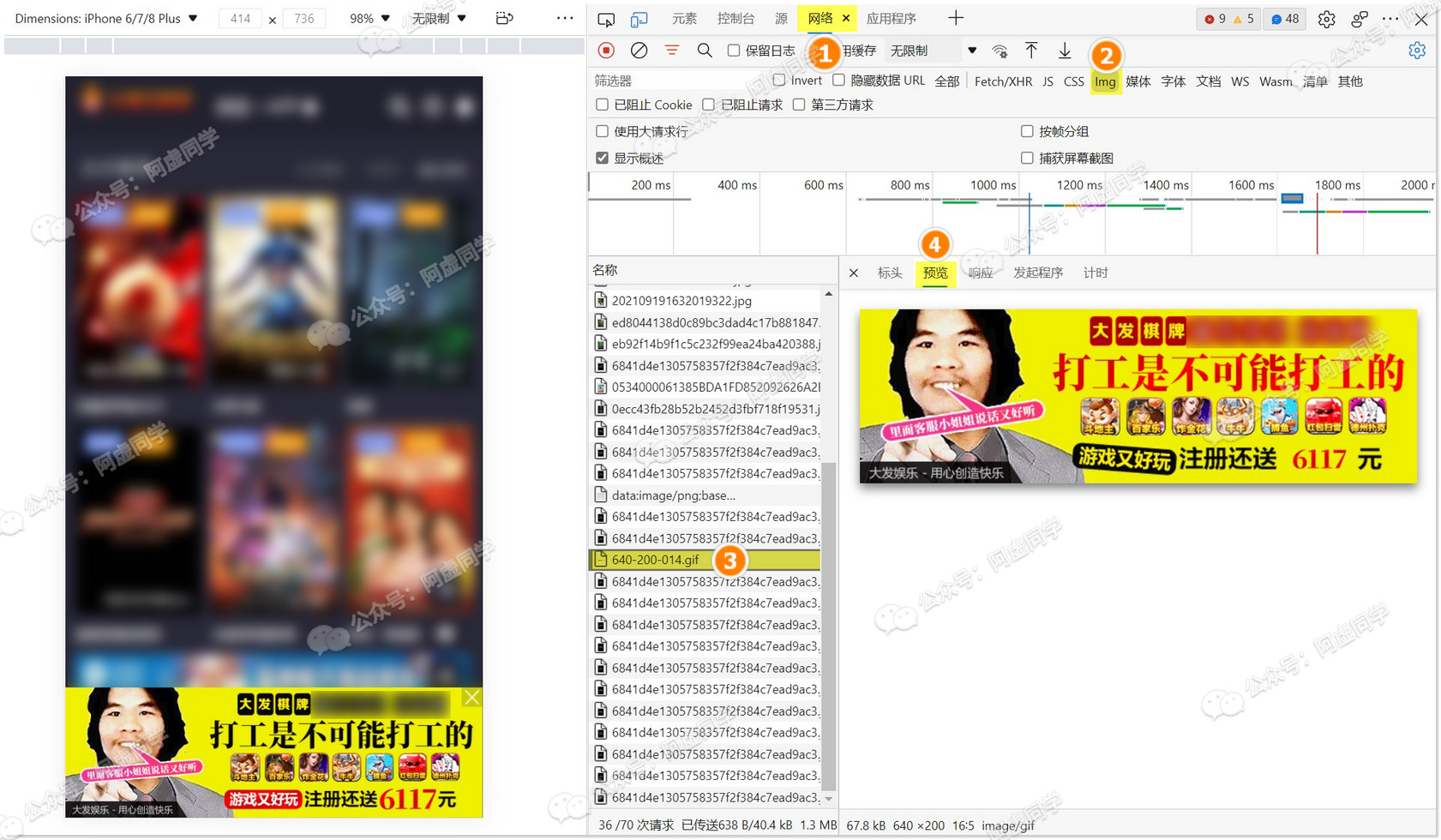1441x840 pixels.
Task: Click the record network log button
Action: point(606,51)
